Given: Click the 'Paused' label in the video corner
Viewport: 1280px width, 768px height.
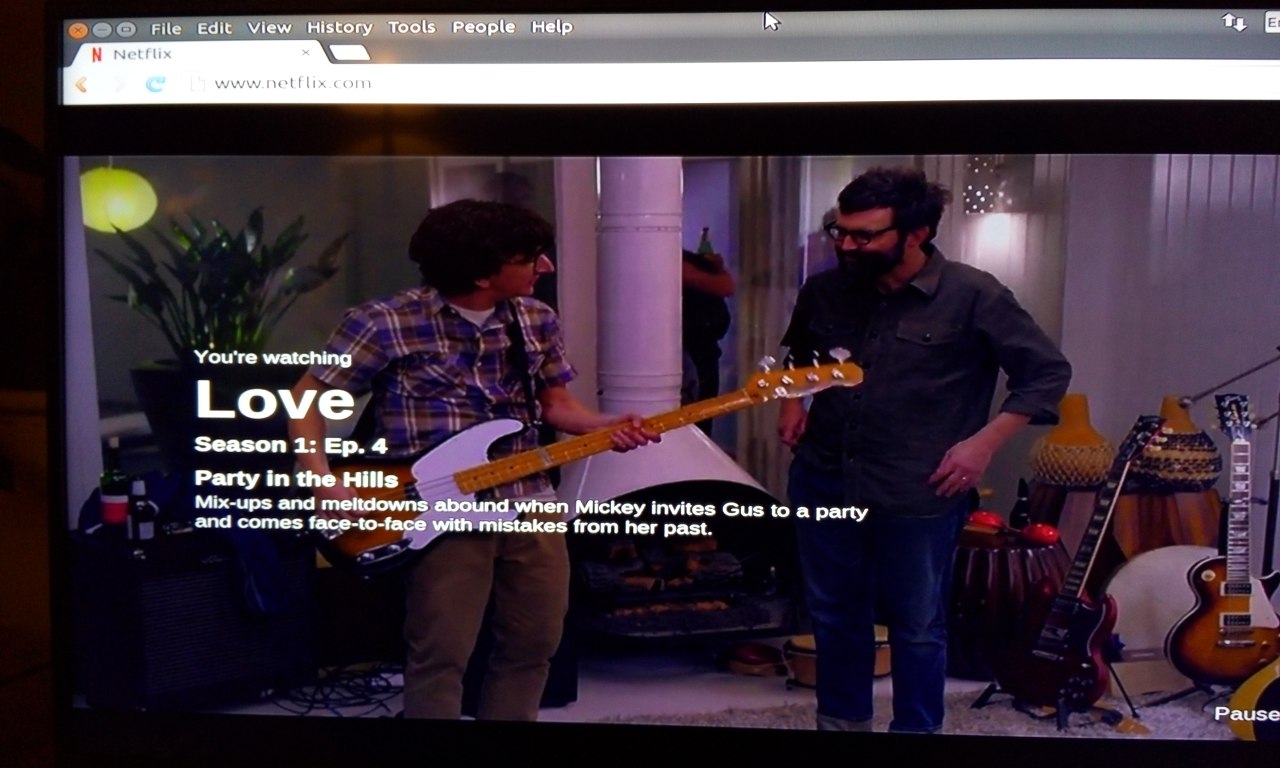Looking at the screenshot, I should 1247,714.
